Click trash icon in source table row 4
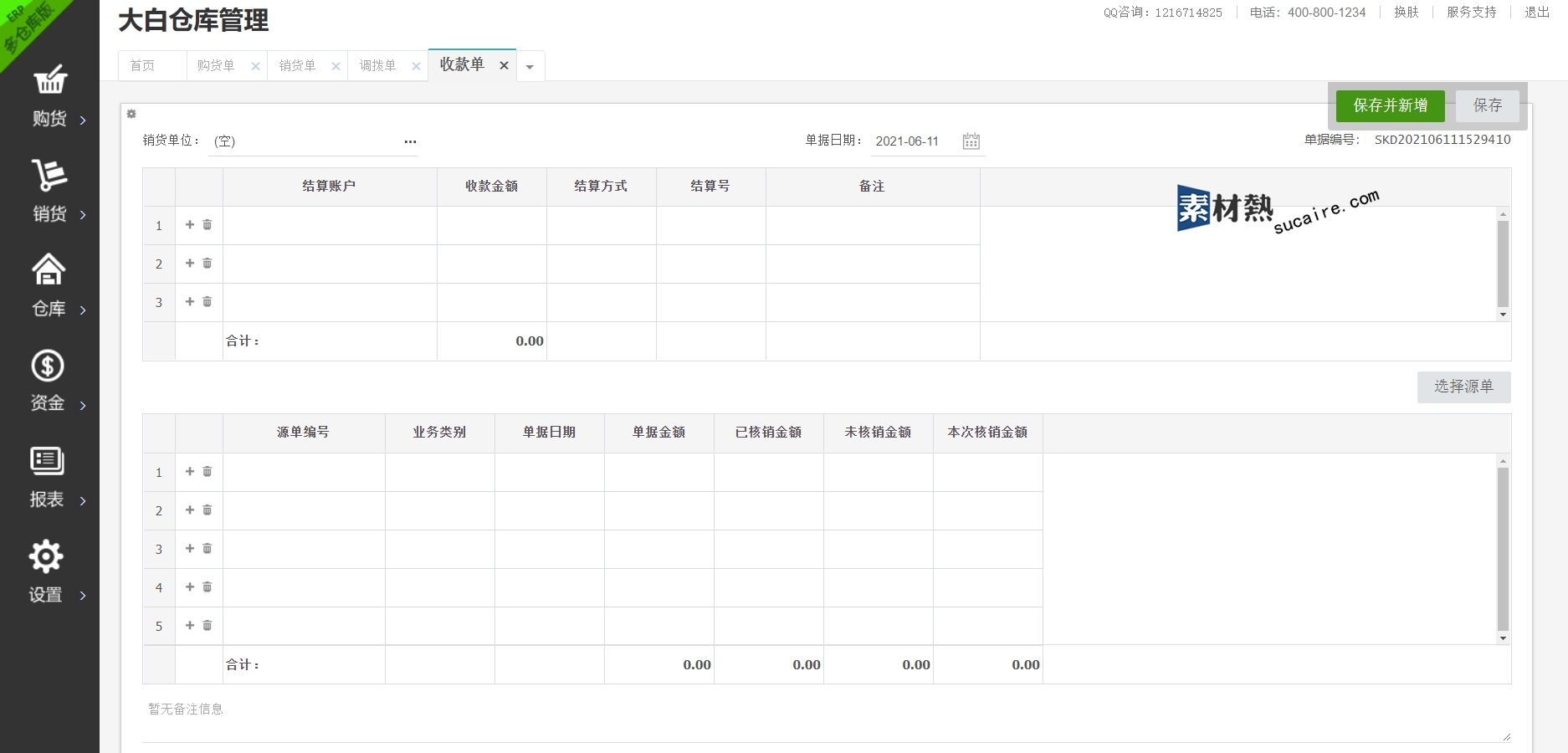Image resolution: width=1568 pixels, height=753 pixels. click(x=208, y=587)
